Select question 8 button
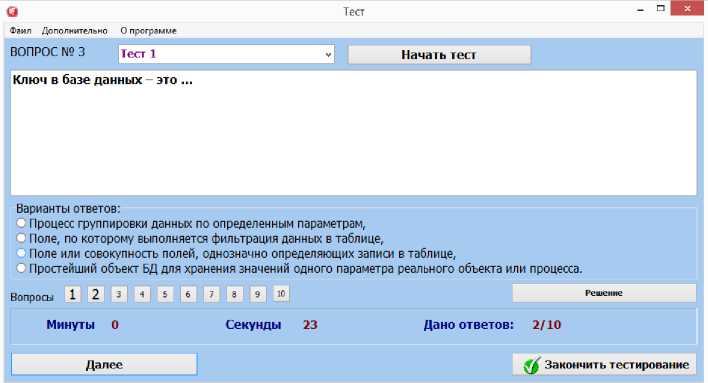The height and width of the screenshot is (383, 708). tap(234, 294)
